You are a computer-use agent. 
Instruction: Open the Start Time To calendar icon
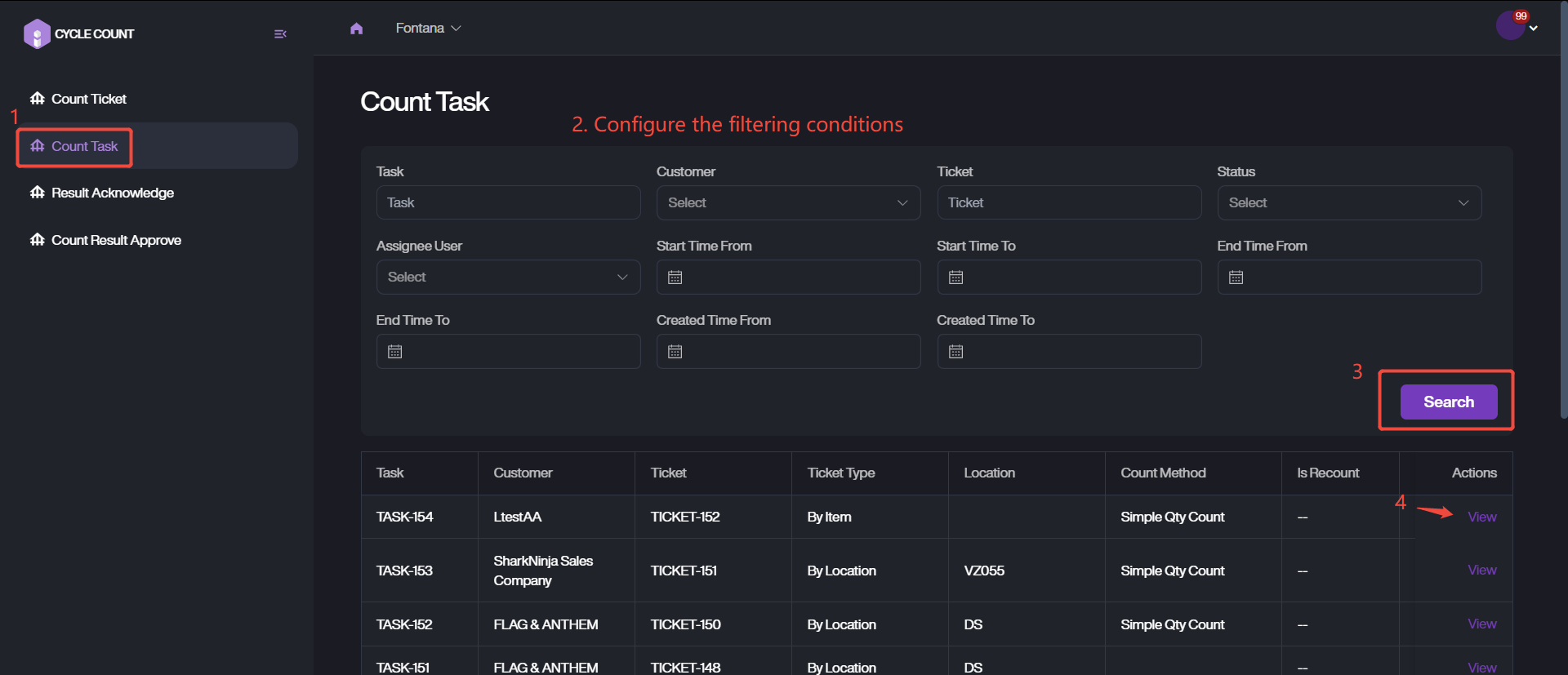[x=955, y=278]
